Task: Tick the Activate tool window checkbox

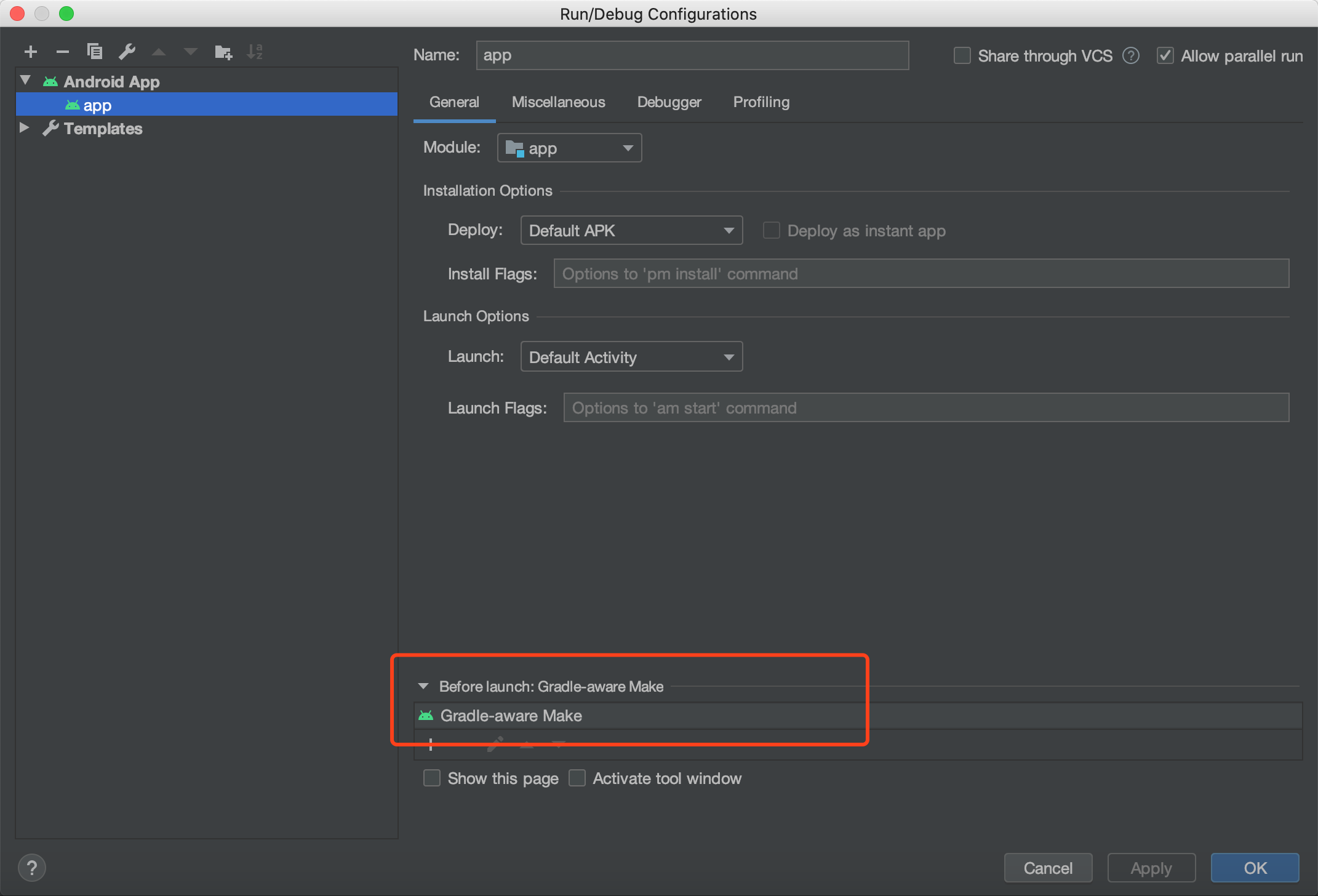Action: (x=577, y=778)
